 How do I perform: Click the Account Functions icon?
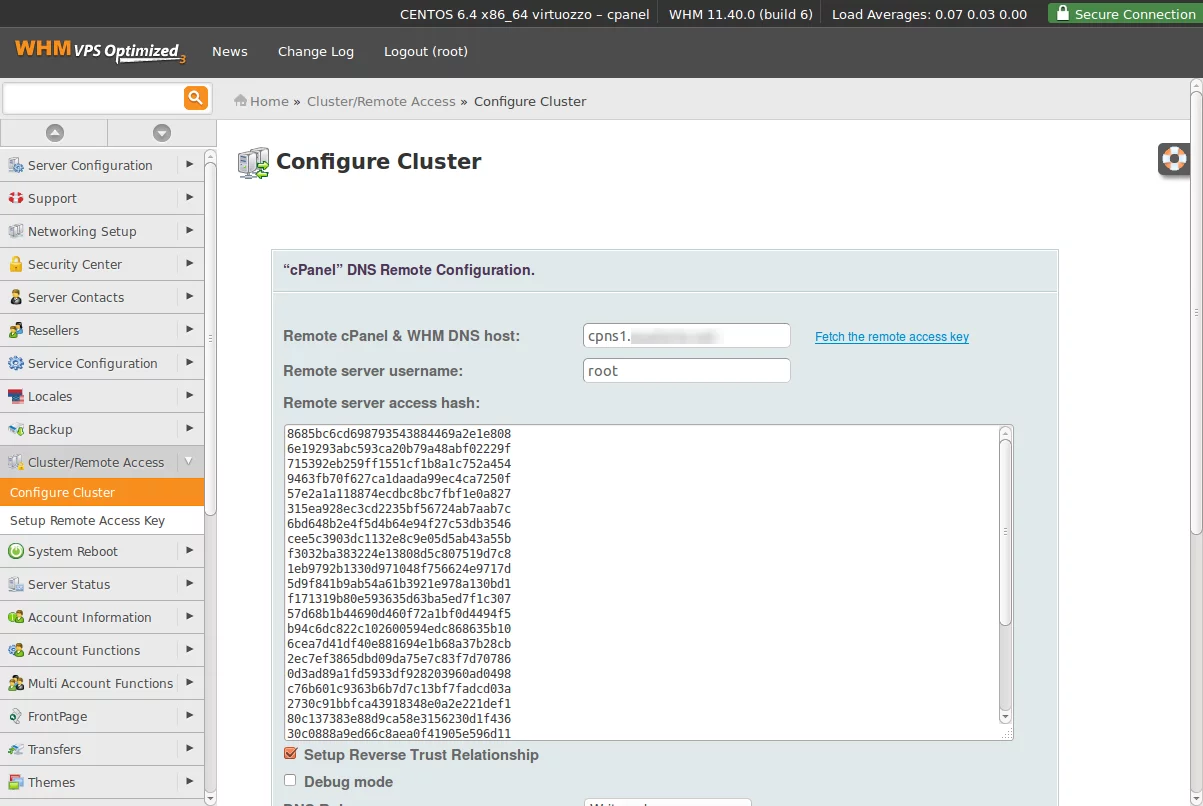15,650
